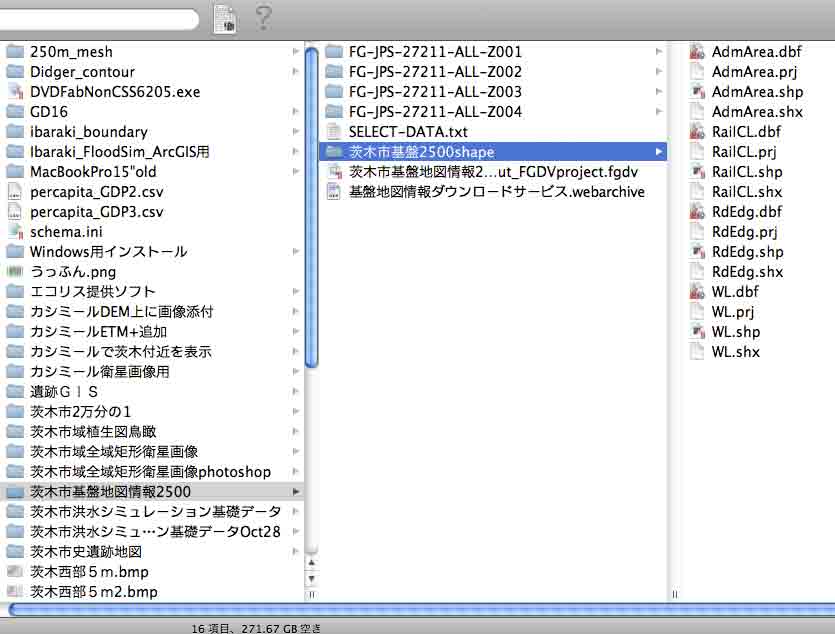Click scroll down arrow of first column

[312, 579]
